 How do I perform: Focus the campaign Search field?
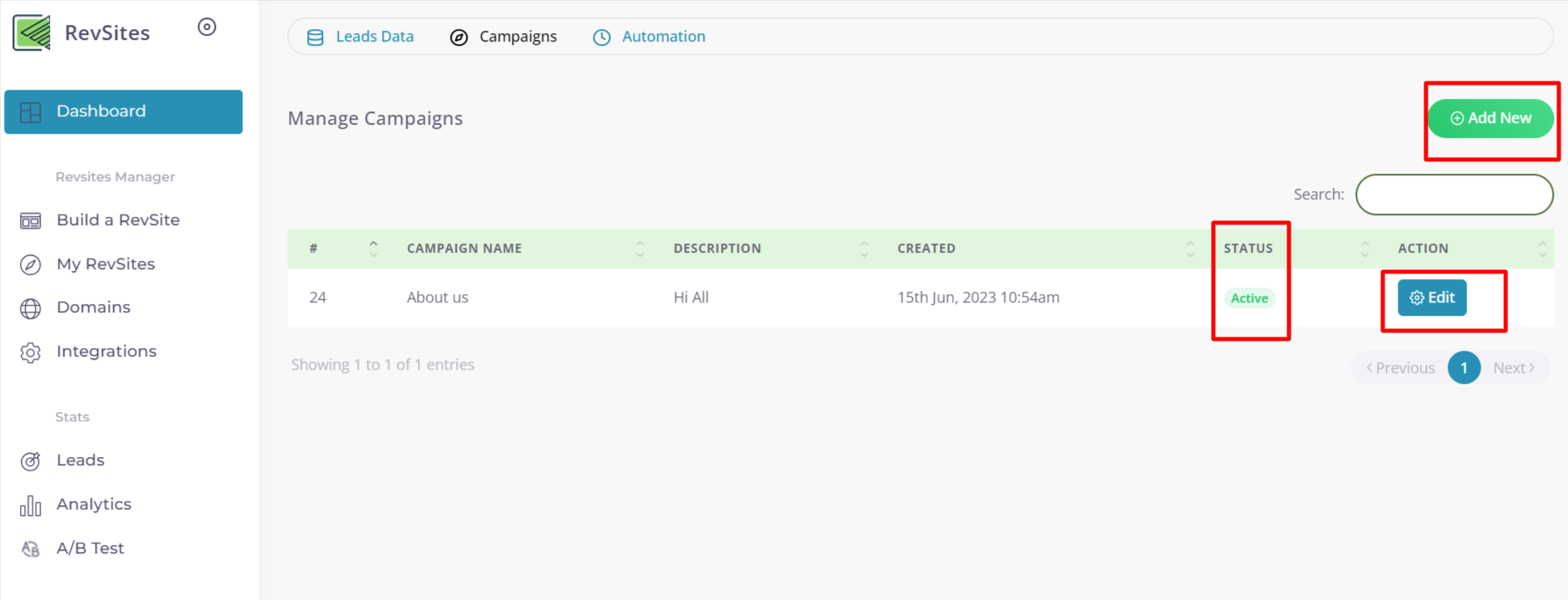click(x=1454, y=194)
